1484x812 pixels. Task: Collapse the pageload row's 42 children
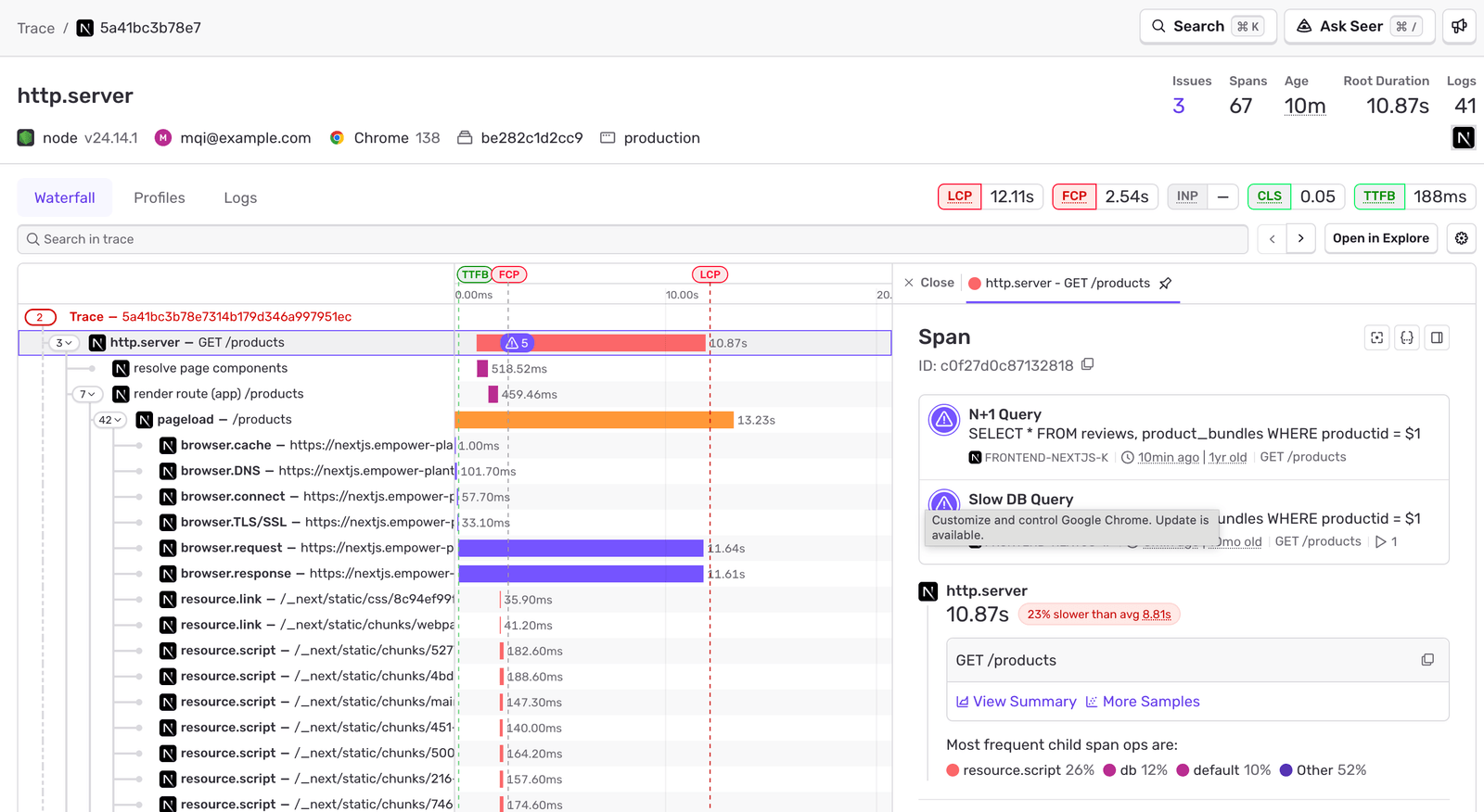point(110,420)
